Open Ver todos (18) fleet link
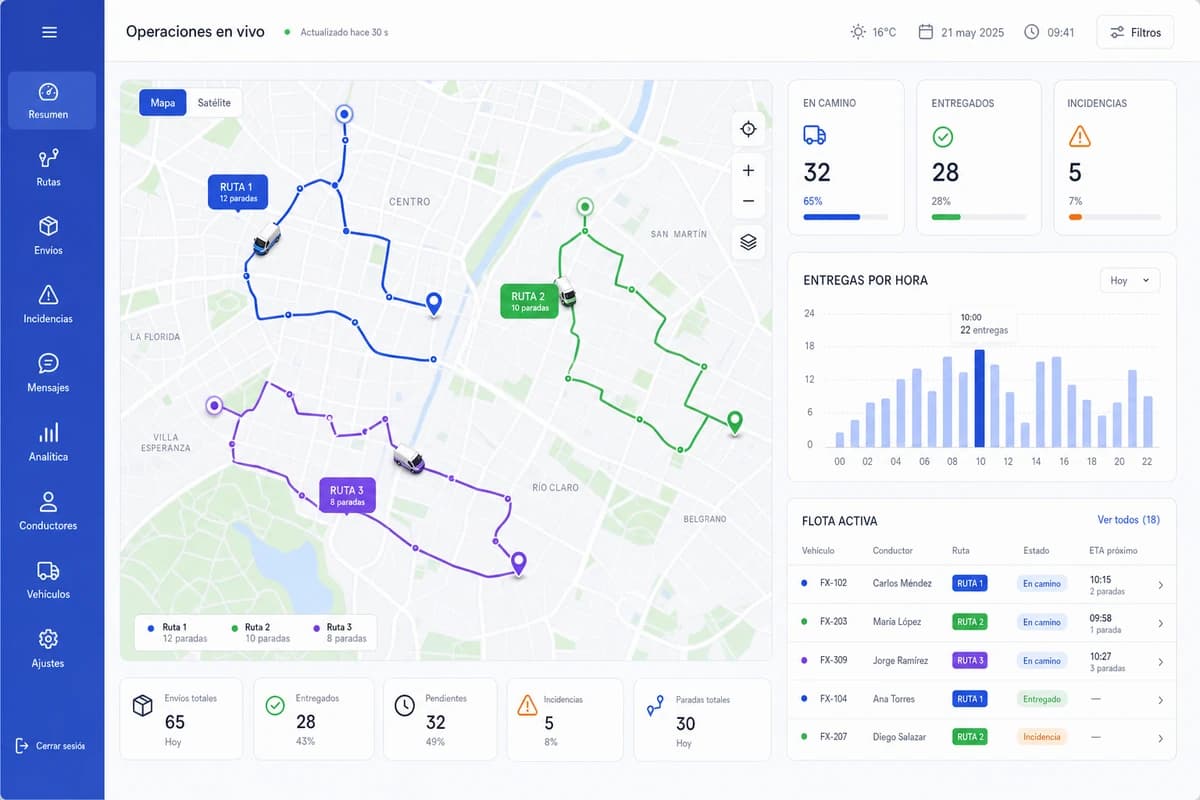 coord(1129,520)
